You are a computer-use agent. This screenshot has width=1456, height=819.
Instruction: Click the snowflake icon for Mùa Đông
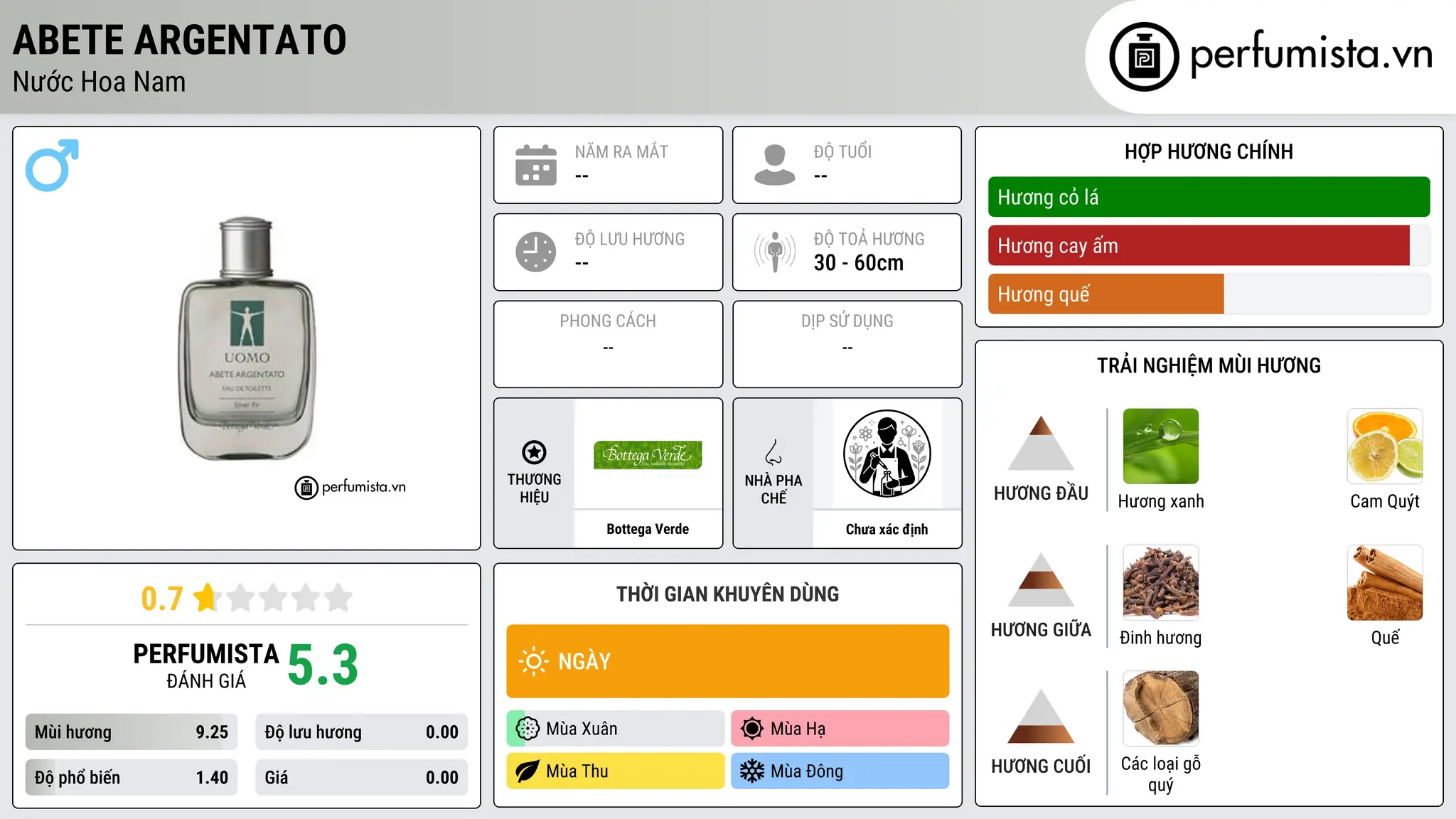click(x=752, y=771)
